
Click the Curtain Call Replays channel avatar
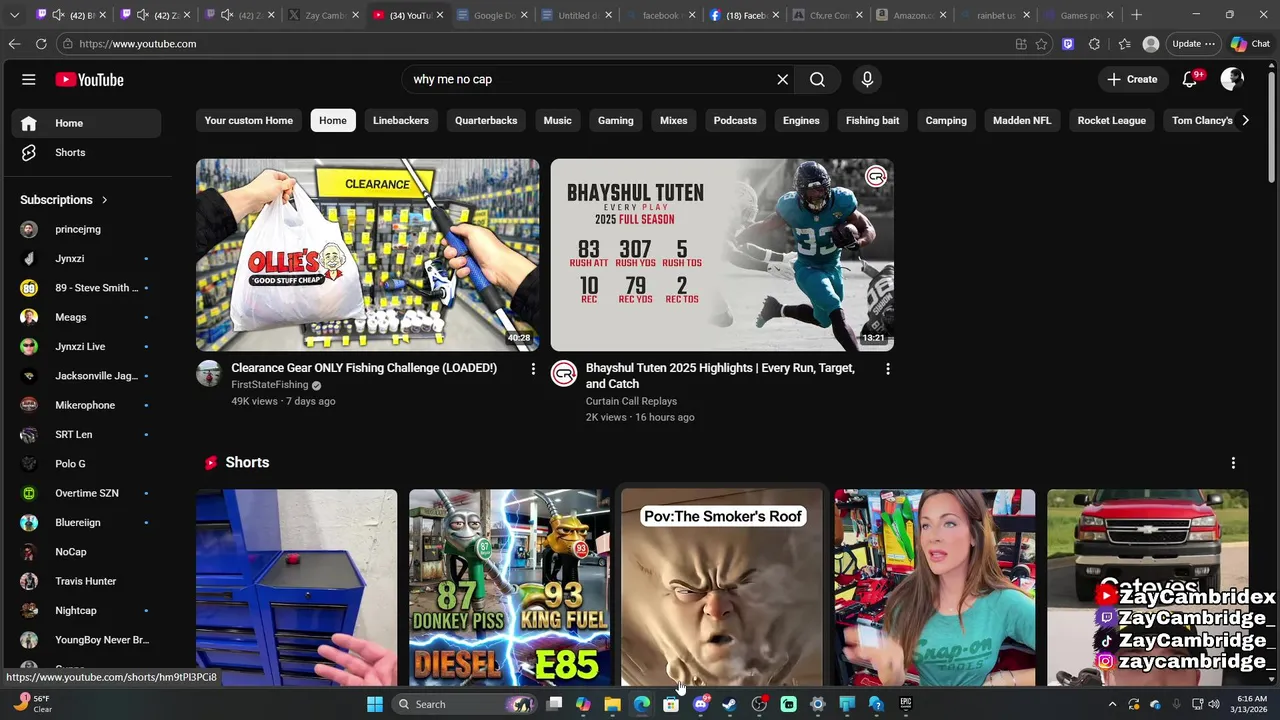point(564,374)
